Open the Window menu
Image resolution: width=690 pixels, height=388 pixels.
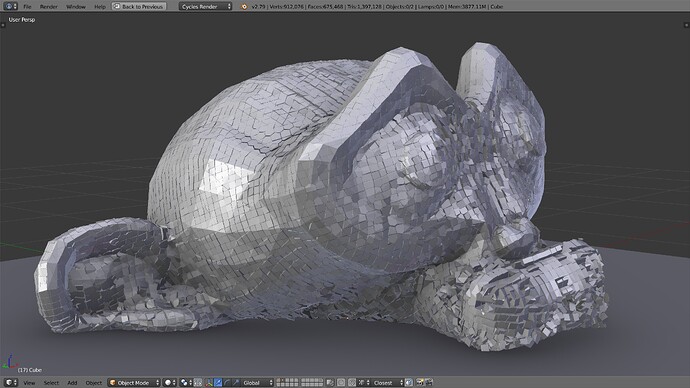[76, 7]
